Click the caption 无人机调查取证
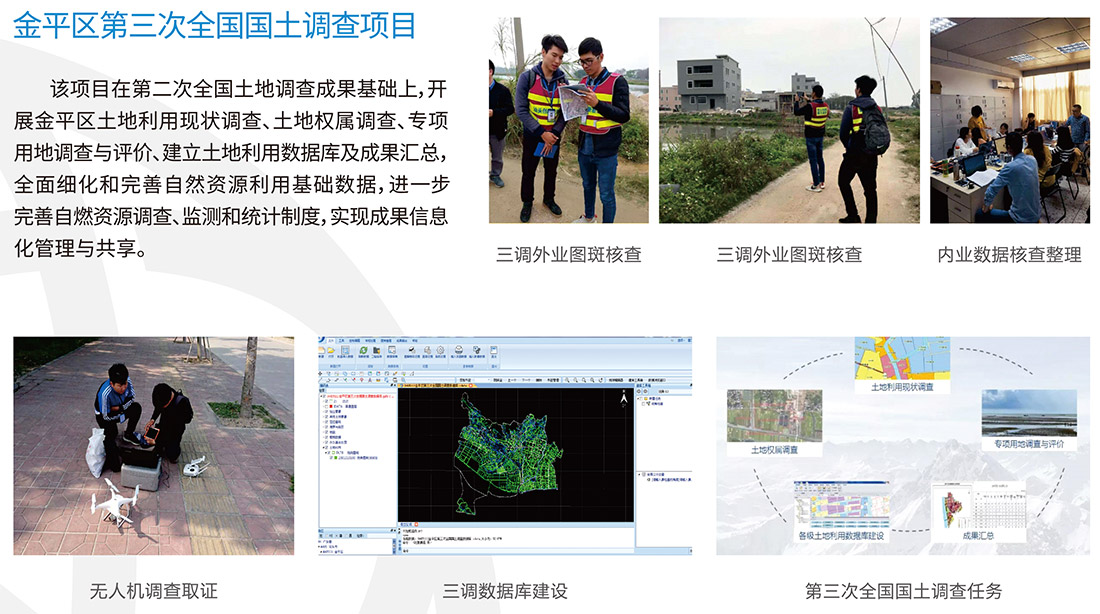Screen dimensions: 1100x614 [154, 591]
